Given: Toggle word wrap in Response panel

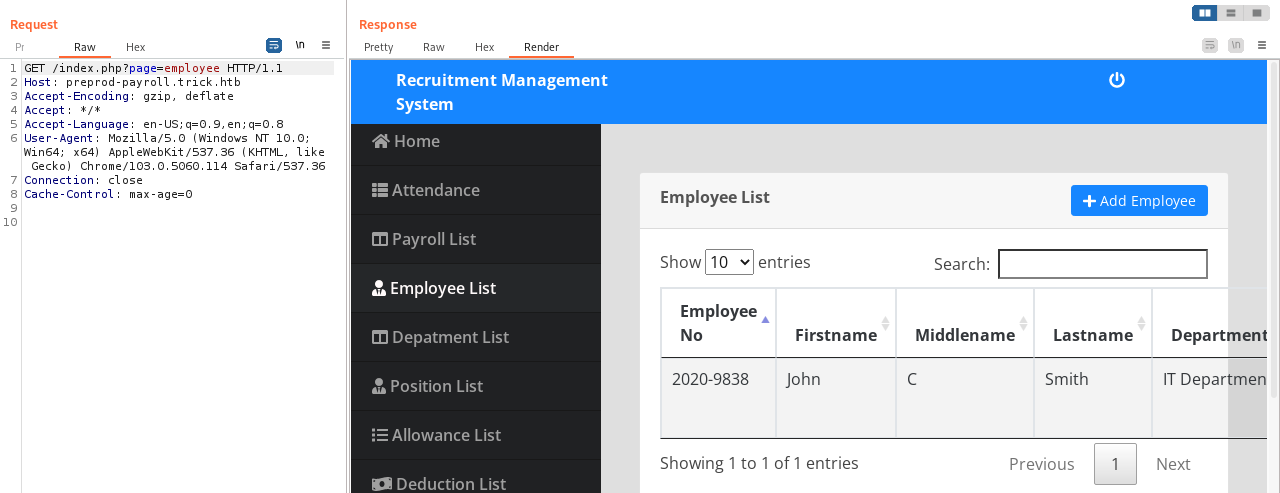Looking at the screenshot, I should (1210, 45).
